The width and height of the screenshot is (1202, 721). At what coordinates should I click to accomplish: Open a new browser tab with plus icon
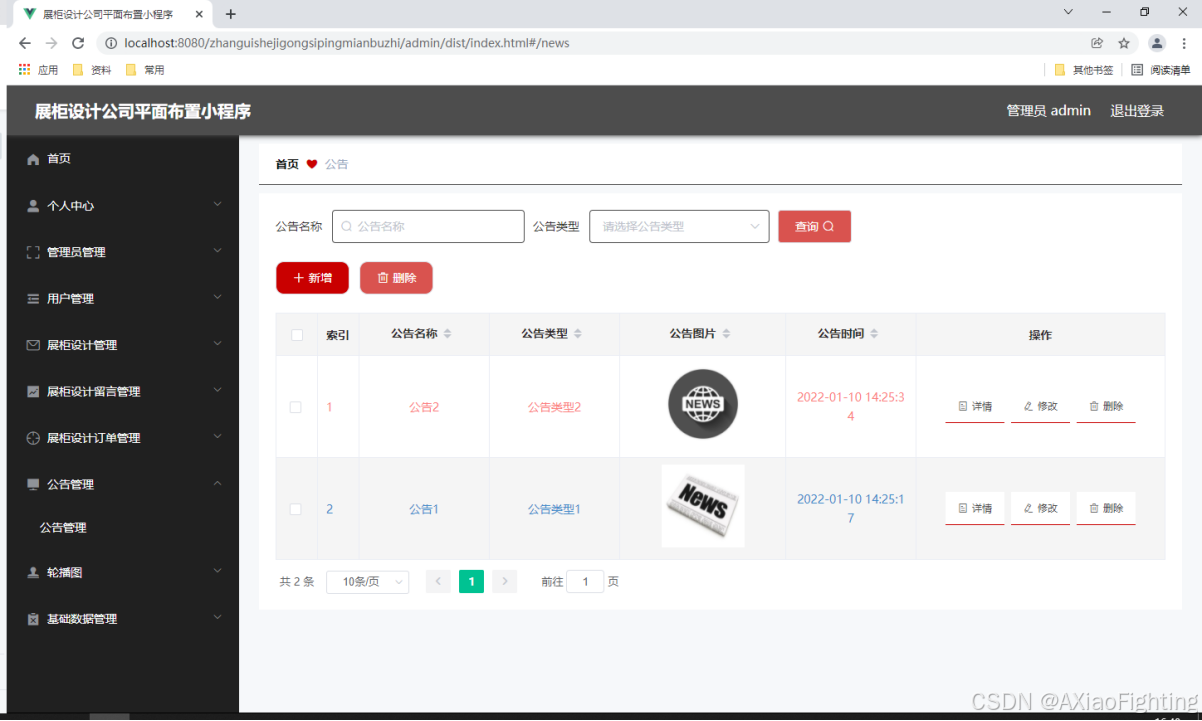(231, 14)
